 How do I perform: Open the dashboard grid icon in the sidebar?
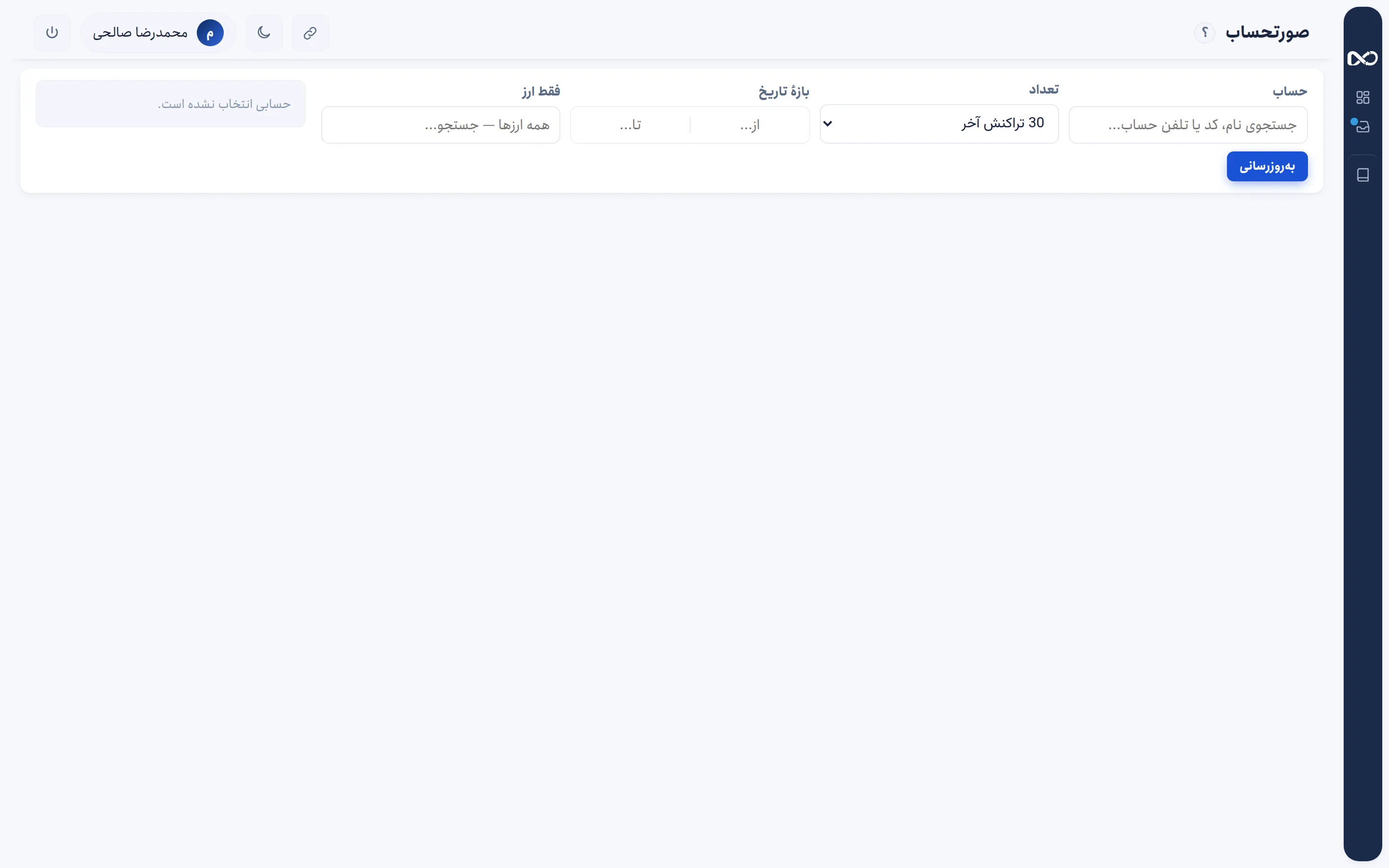pos(1362,97)
